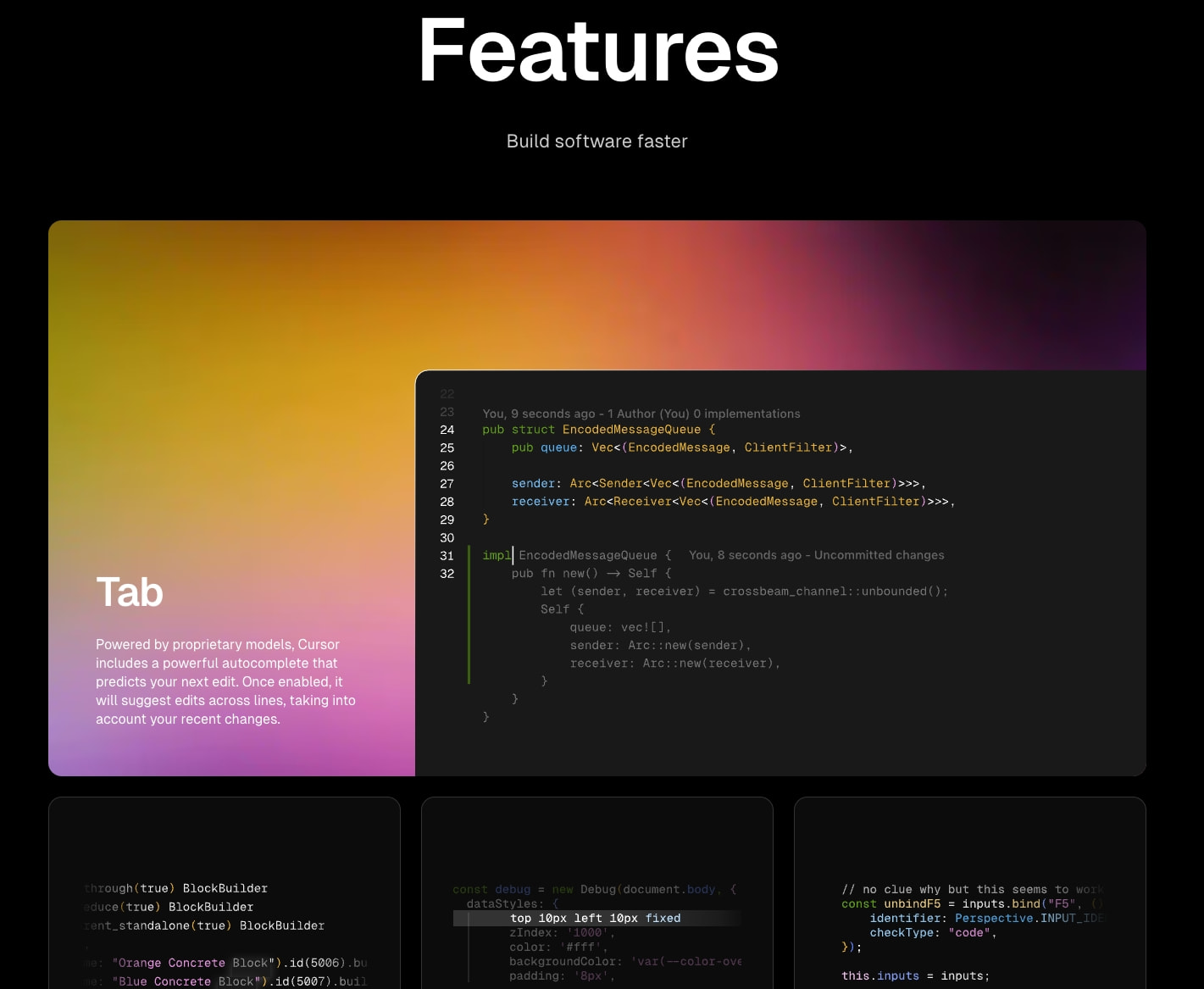Click the 'Orange Concrete Block' code line
Viewport: 1204px width, 989px height.
pyautogui.click(x=226, y=963)
